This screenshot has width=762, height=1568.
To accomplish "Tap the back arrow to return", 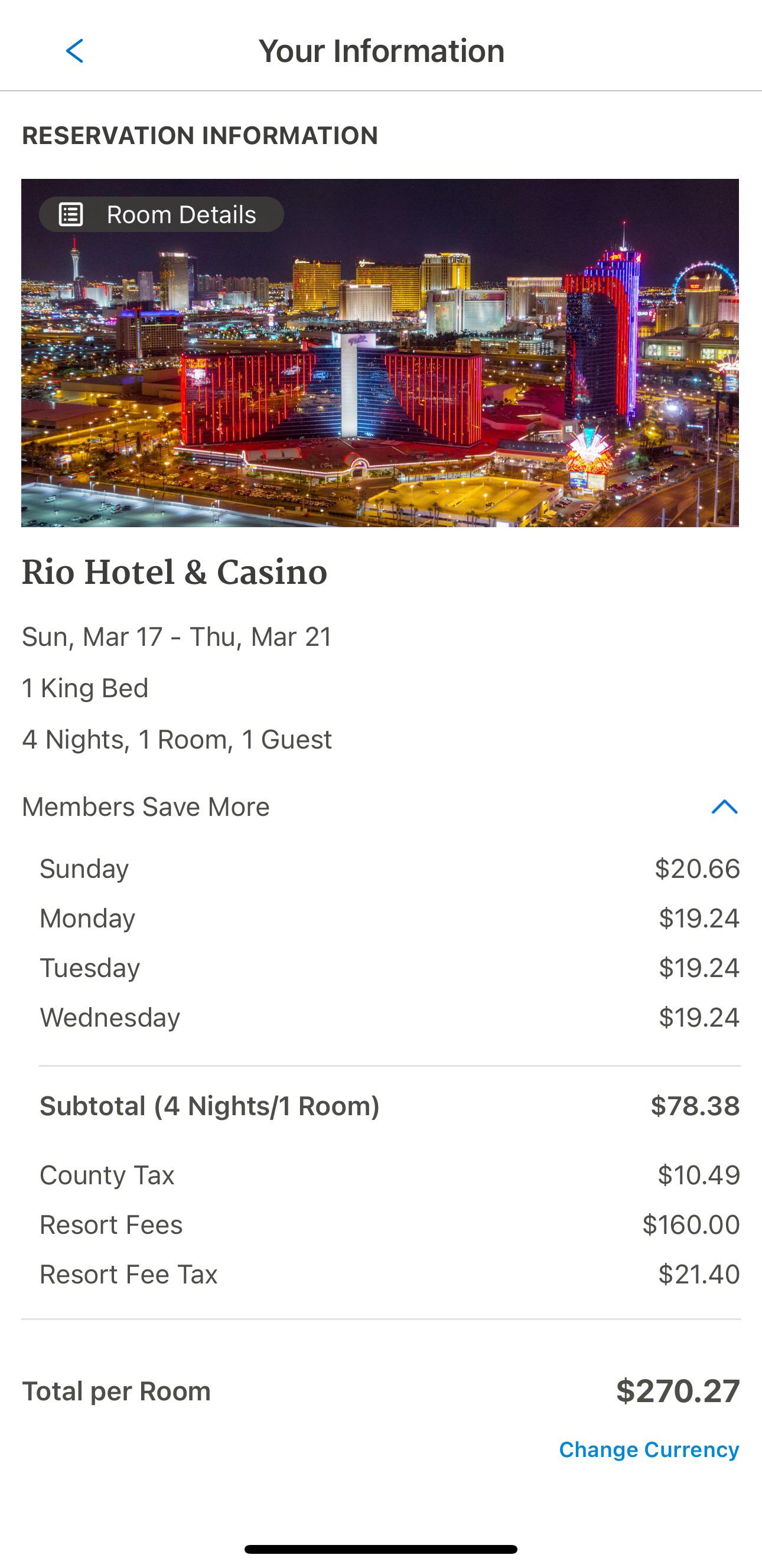I will pyautogui.click(x=73, y=51).
